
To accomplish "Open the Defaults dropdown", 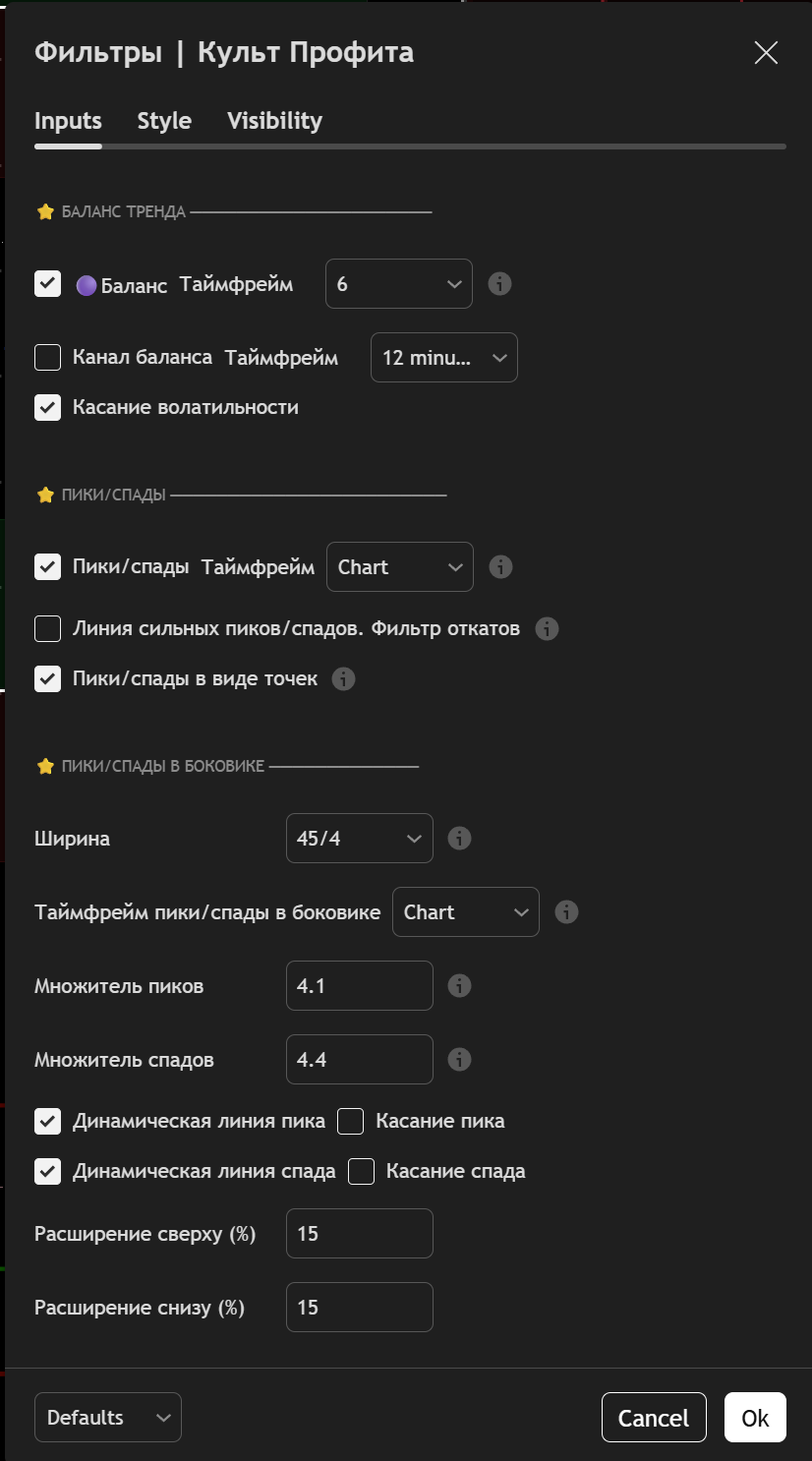I will pyautogui.click(x=108, y=1418).
